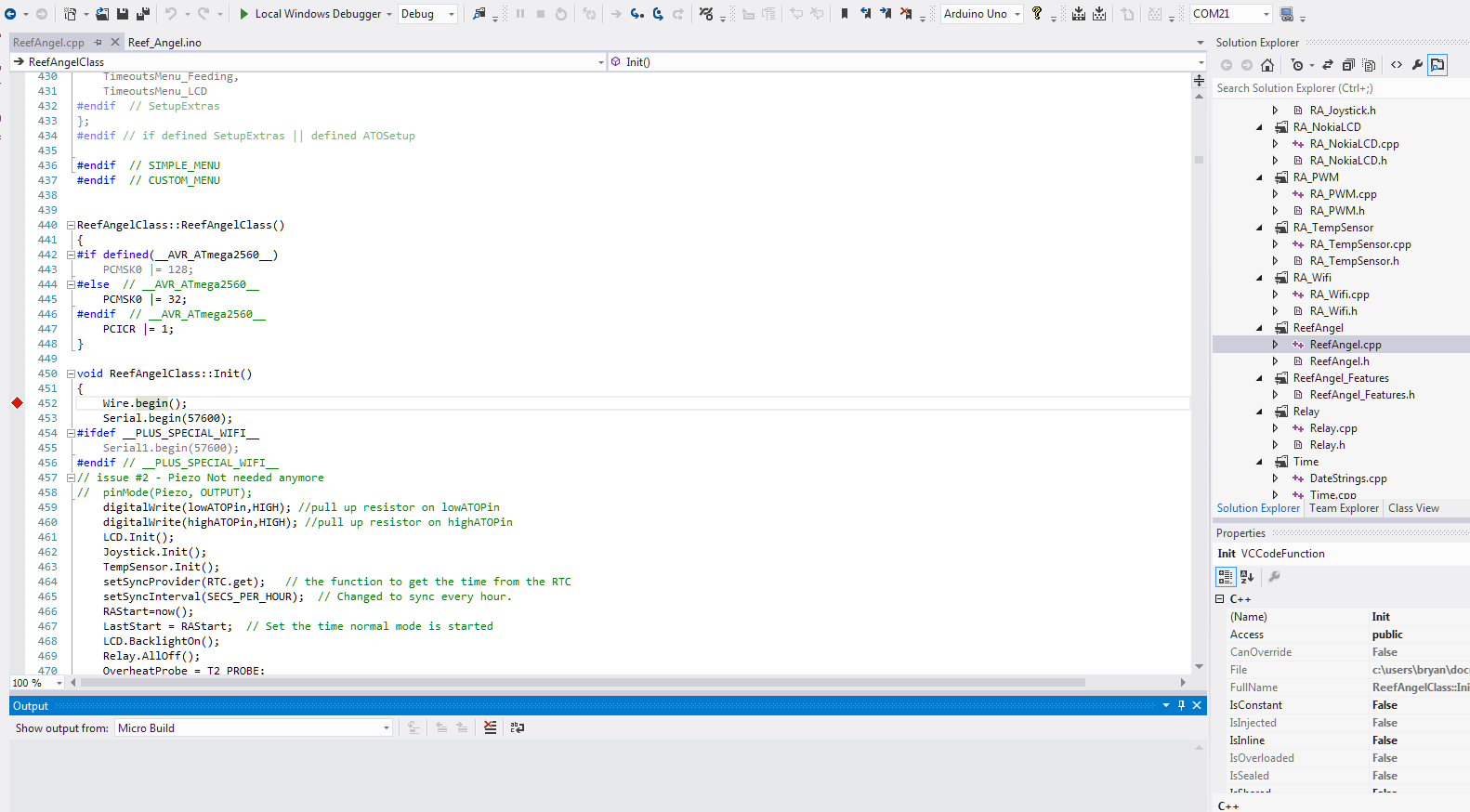Switch to the Solution Explorer tab
1470x812 pixels.
[x=1258, y=508]
